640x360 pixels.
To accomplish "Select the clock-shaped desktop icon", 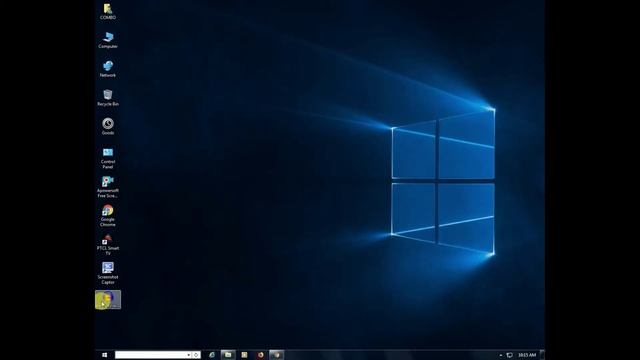I will [x=108, y=127].
